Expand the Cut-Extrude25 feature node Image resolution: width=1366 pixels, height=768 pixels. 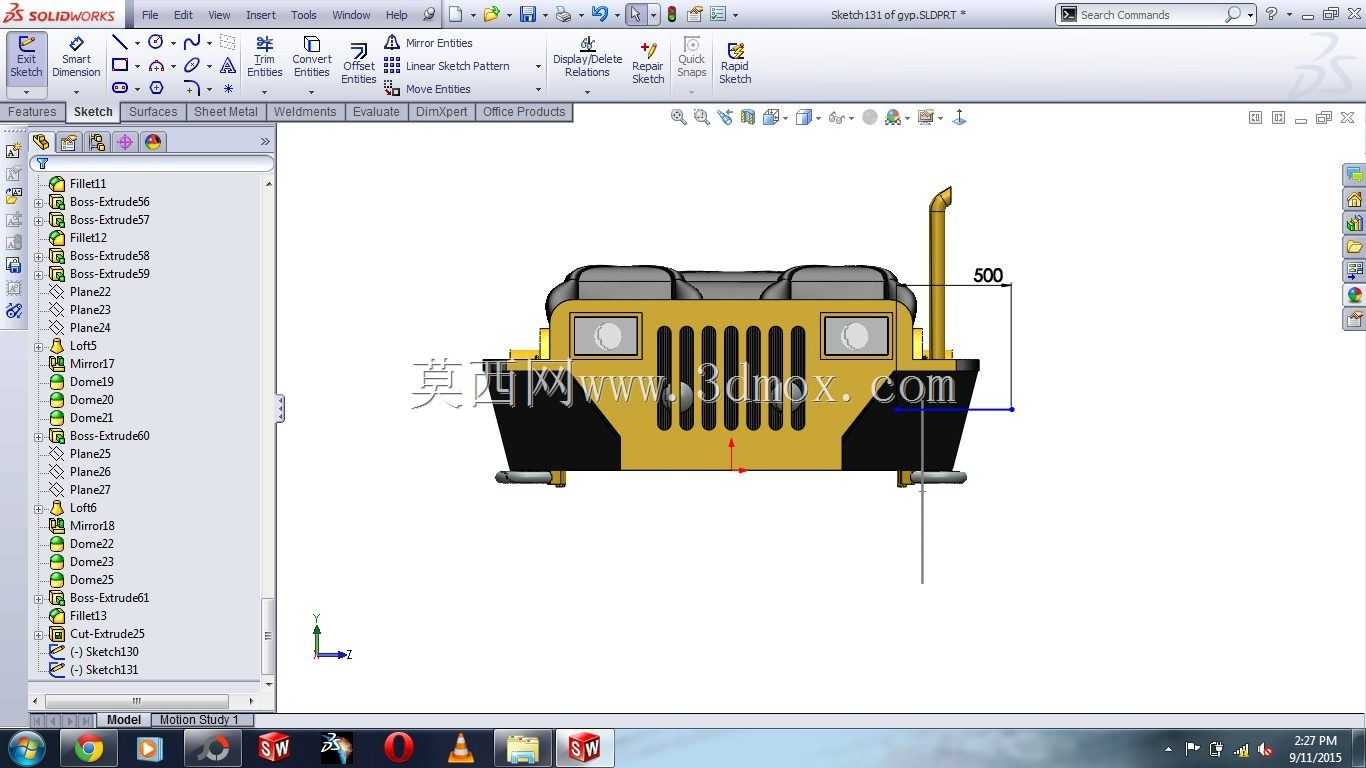[x=39, y=634]
